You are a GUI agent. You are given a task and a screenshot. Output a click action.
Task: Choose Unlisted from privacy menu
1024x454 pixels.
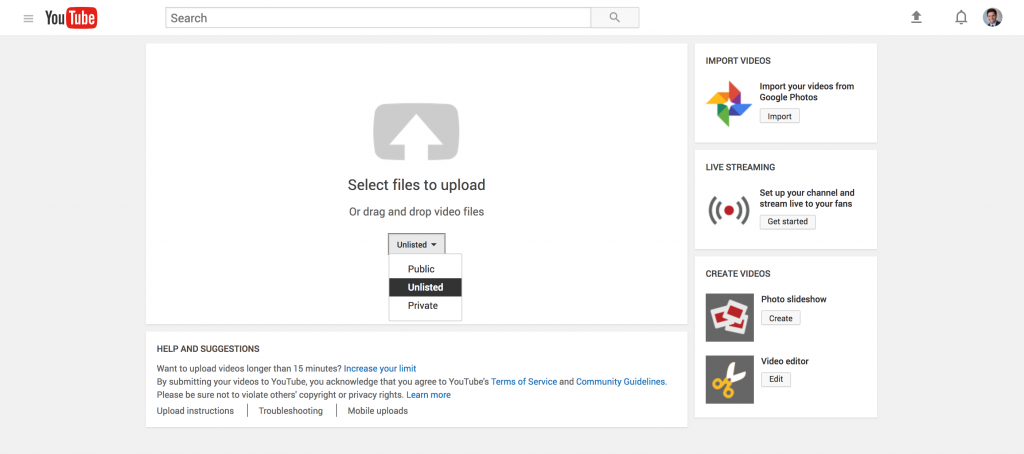(425, 287)
